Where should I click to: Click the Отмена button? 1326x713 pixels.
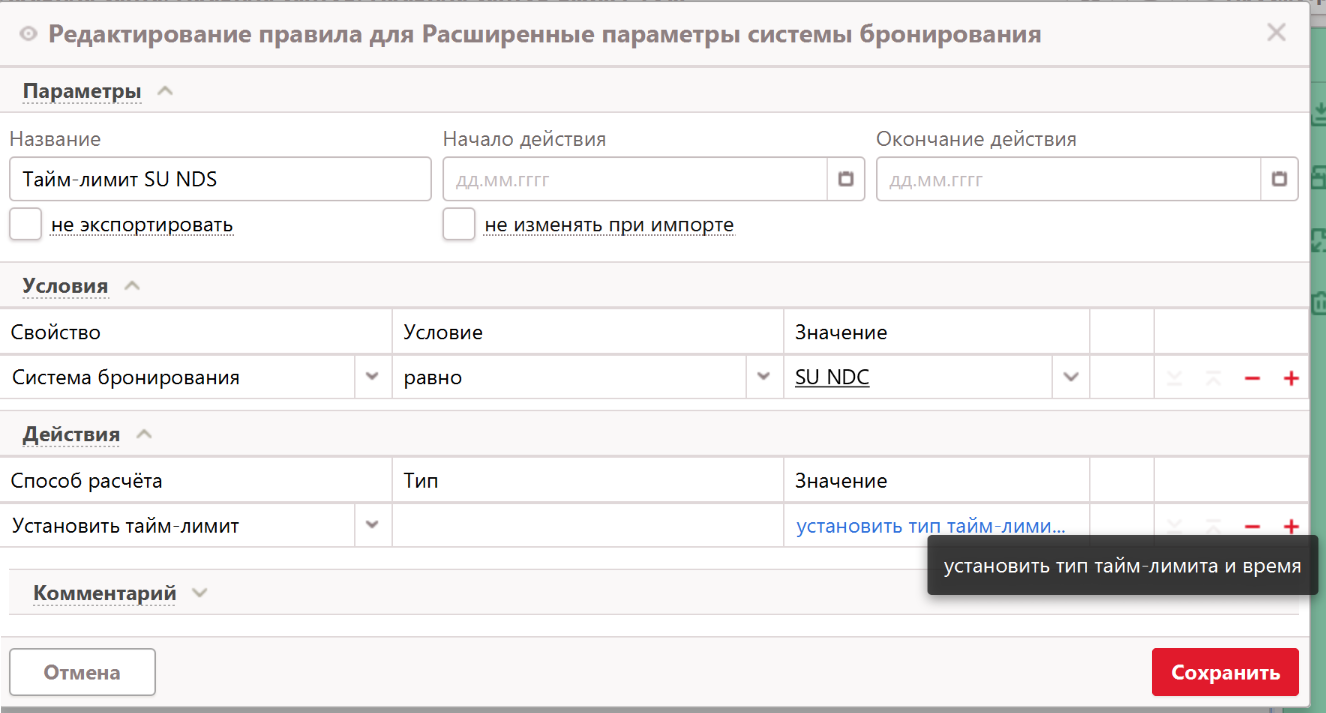(82, 672)
